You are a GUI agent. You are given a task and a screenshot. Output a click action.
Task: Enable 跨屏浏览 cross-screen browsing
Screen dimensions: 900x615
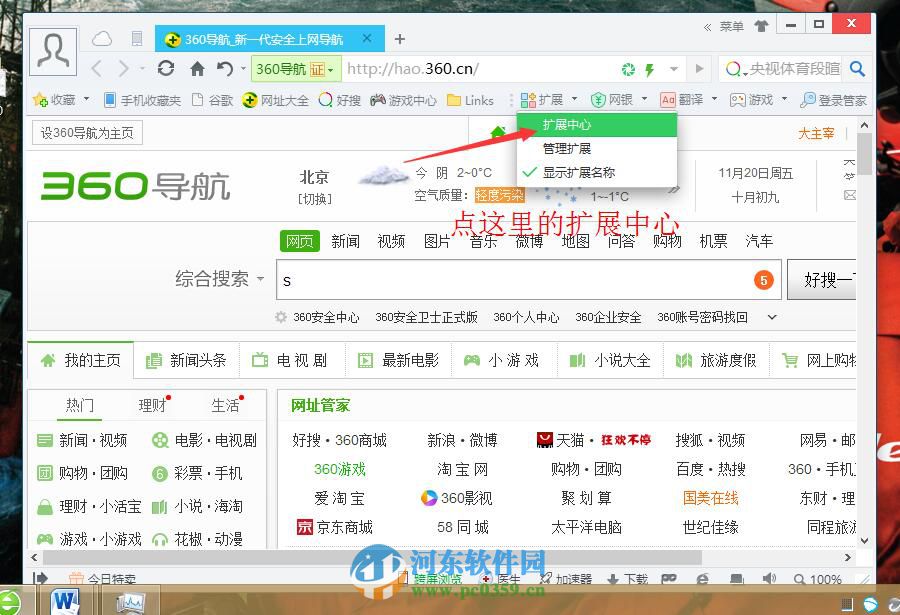[x=432, y=578]
